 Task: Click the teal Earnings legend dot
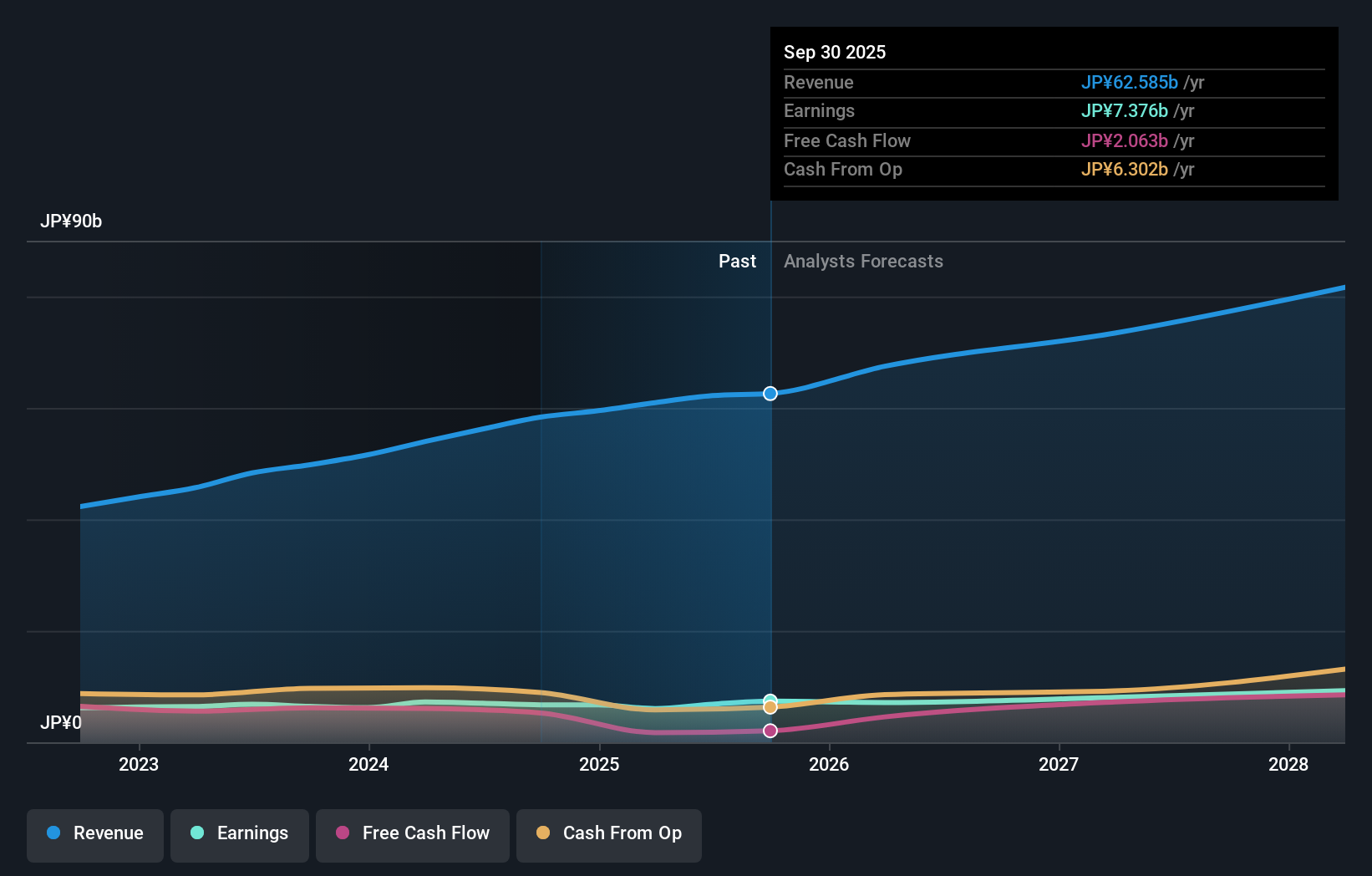click(195, 833)
